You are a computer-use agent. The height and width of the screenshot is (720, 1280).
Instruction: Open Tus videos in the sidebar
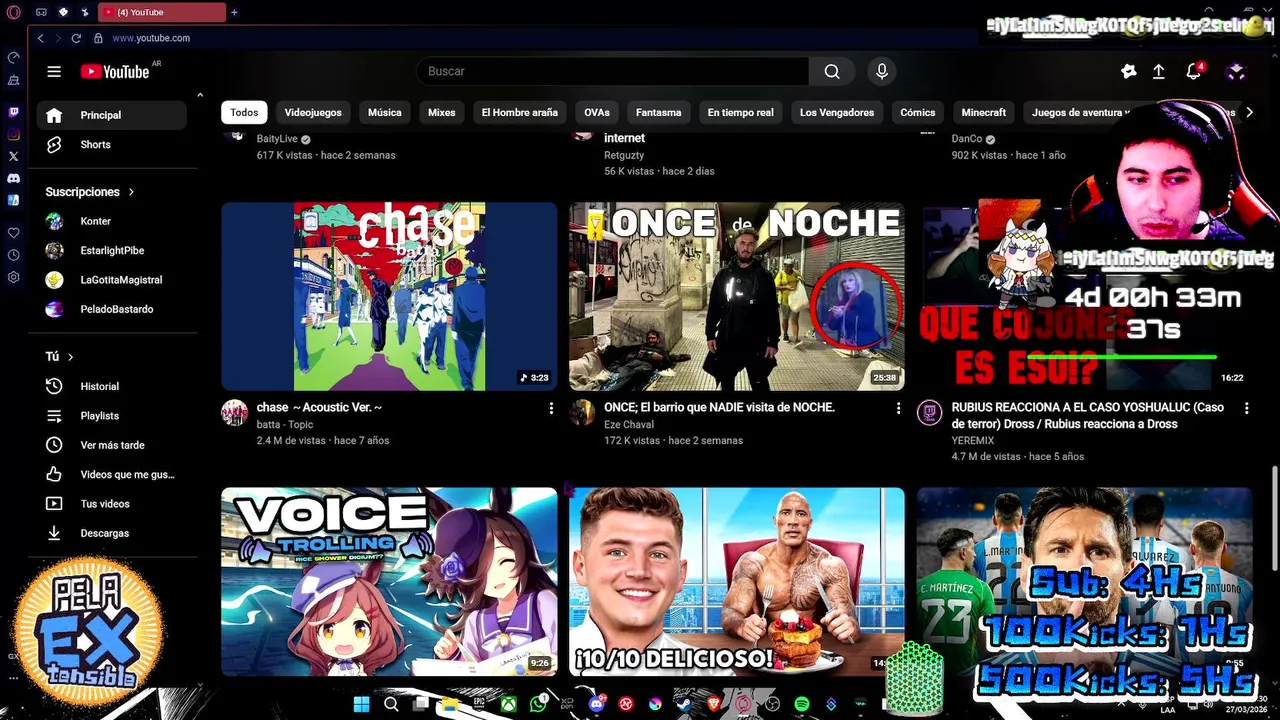click(x=111, y=504)
